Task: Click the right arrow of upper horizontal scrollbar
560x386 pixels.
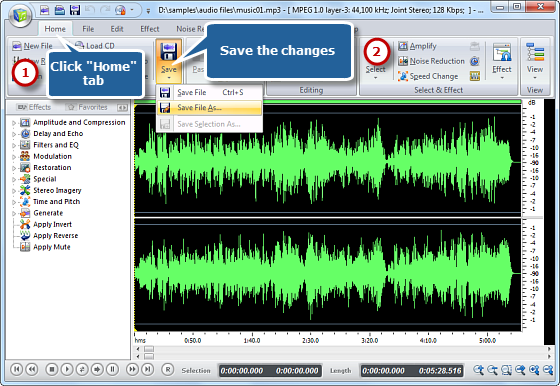Action: pos(549,349)
